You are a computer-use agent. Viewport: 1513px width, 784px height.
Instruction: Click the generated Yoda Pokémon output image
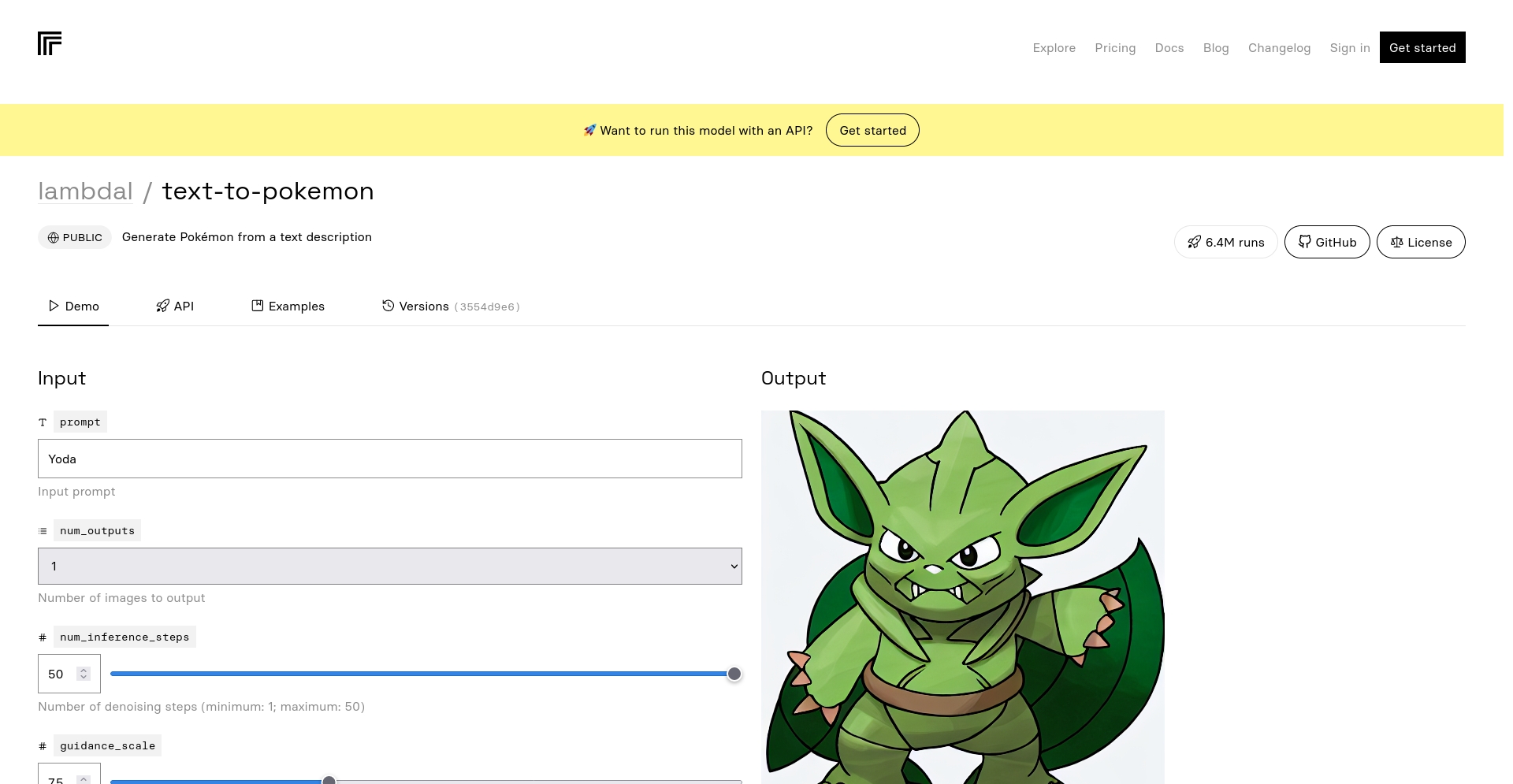(x=963, y=597)
